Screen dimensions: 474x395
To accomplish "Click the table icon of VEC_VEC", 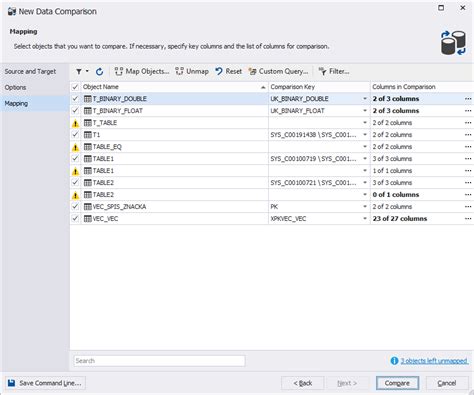I will click(88, 219).
